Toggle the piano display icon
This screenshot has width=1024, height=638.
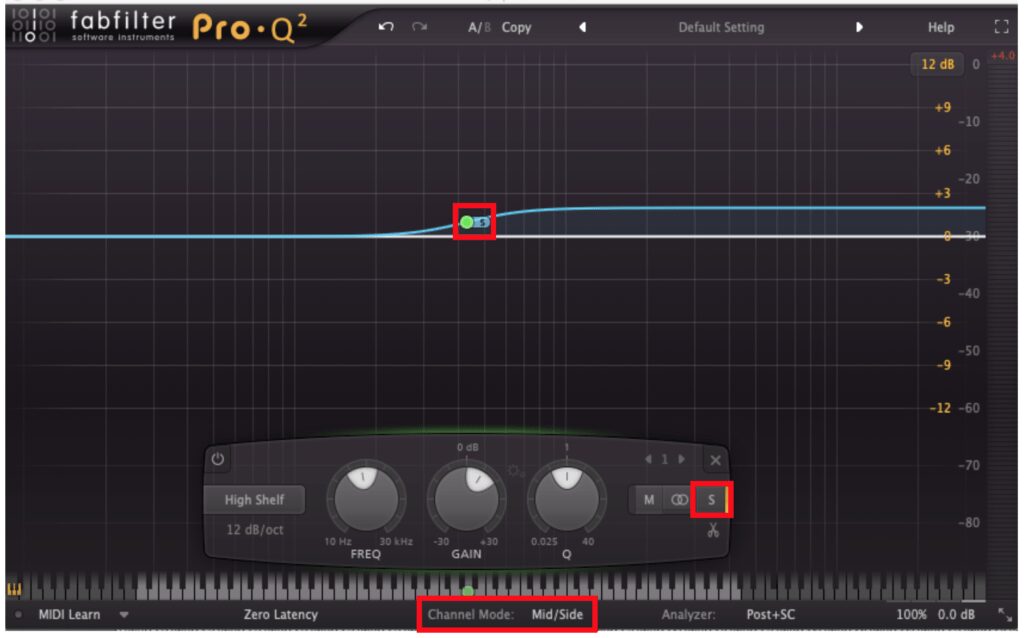14,590
